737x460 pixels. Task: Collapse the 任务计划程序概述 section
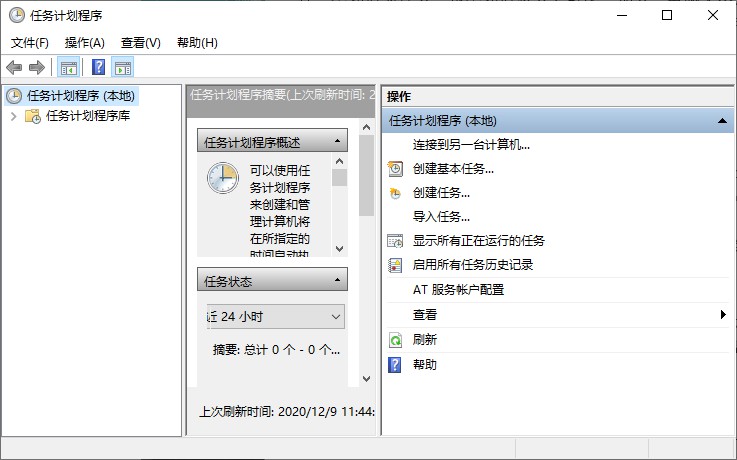(338, 142)
